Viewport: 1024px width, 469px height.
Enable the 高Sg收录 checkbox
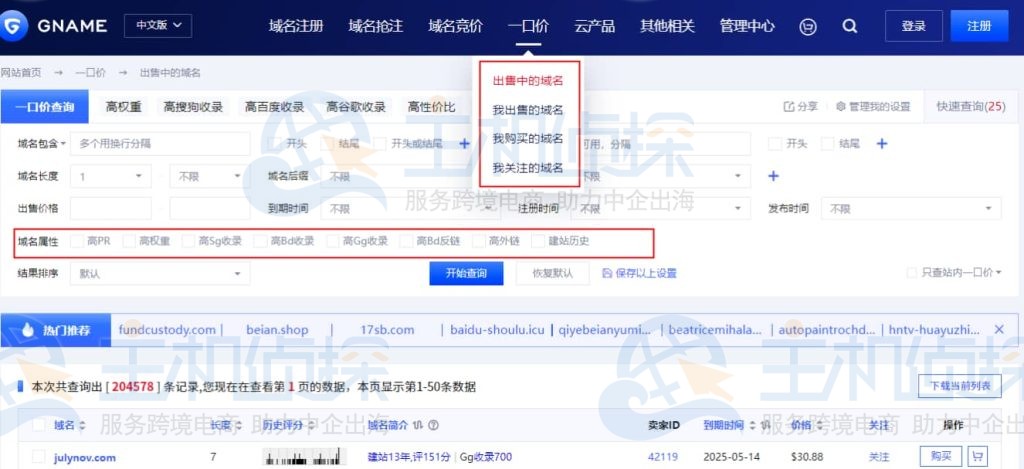coord(188,241)
